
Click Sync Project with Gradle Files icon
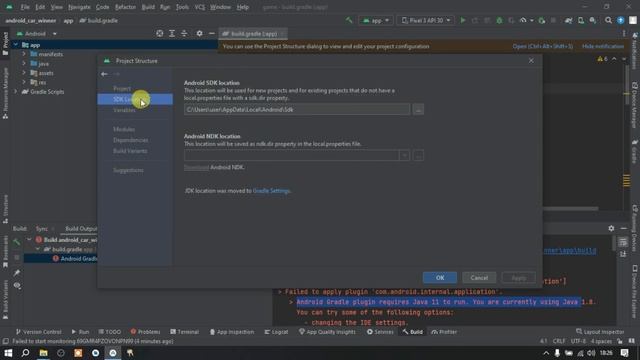coord(568,20)
